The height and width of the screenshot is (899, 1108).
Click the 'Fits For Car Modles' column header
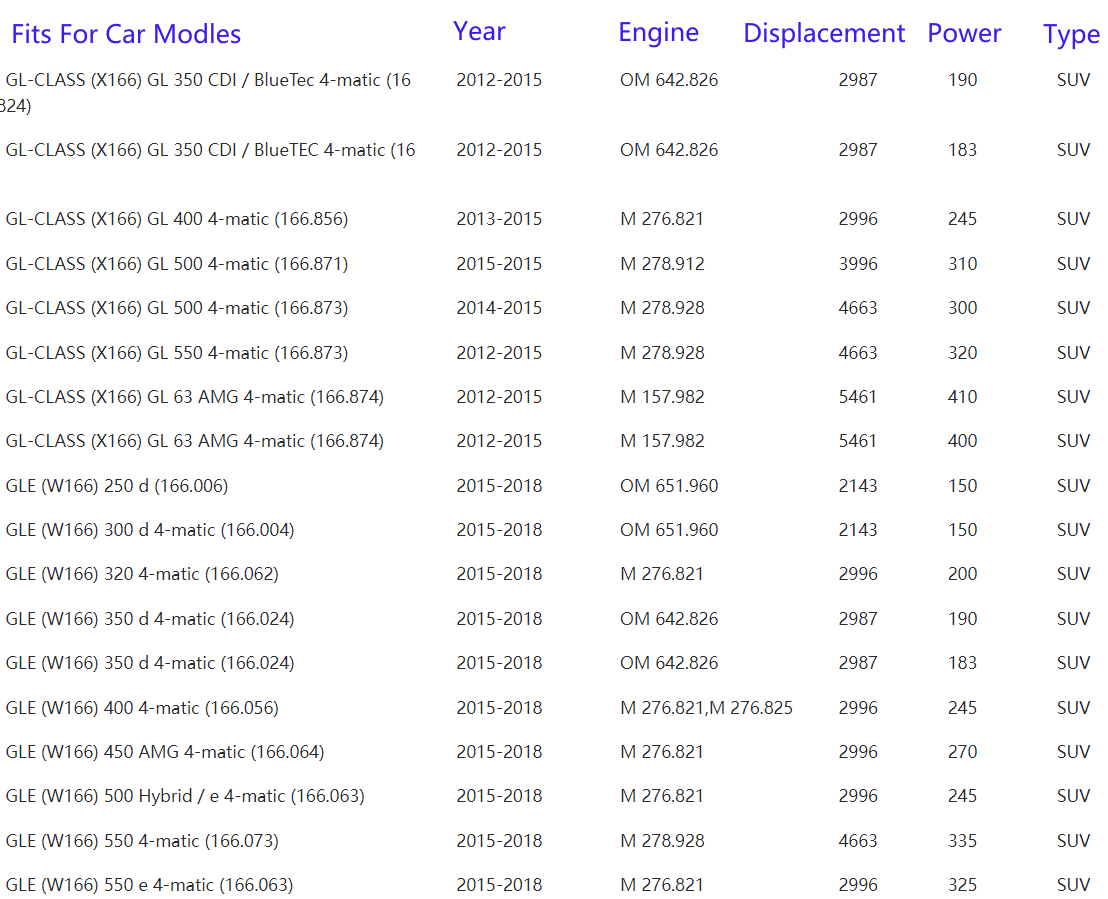coord(126,34)
